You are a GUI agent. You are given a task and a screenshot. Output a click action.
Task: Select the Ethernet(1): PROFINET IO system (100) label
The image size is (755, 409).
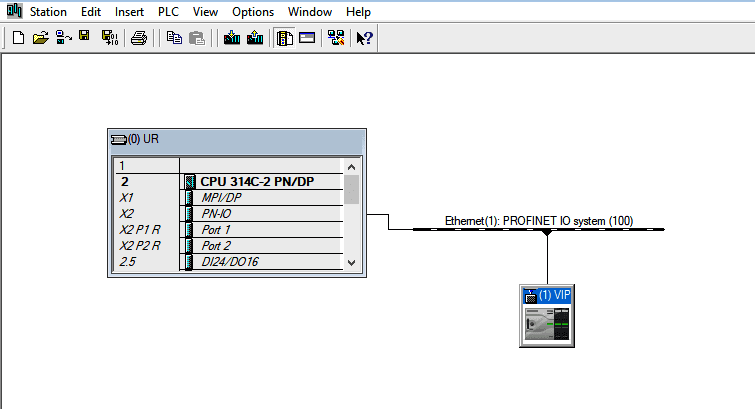539,221
